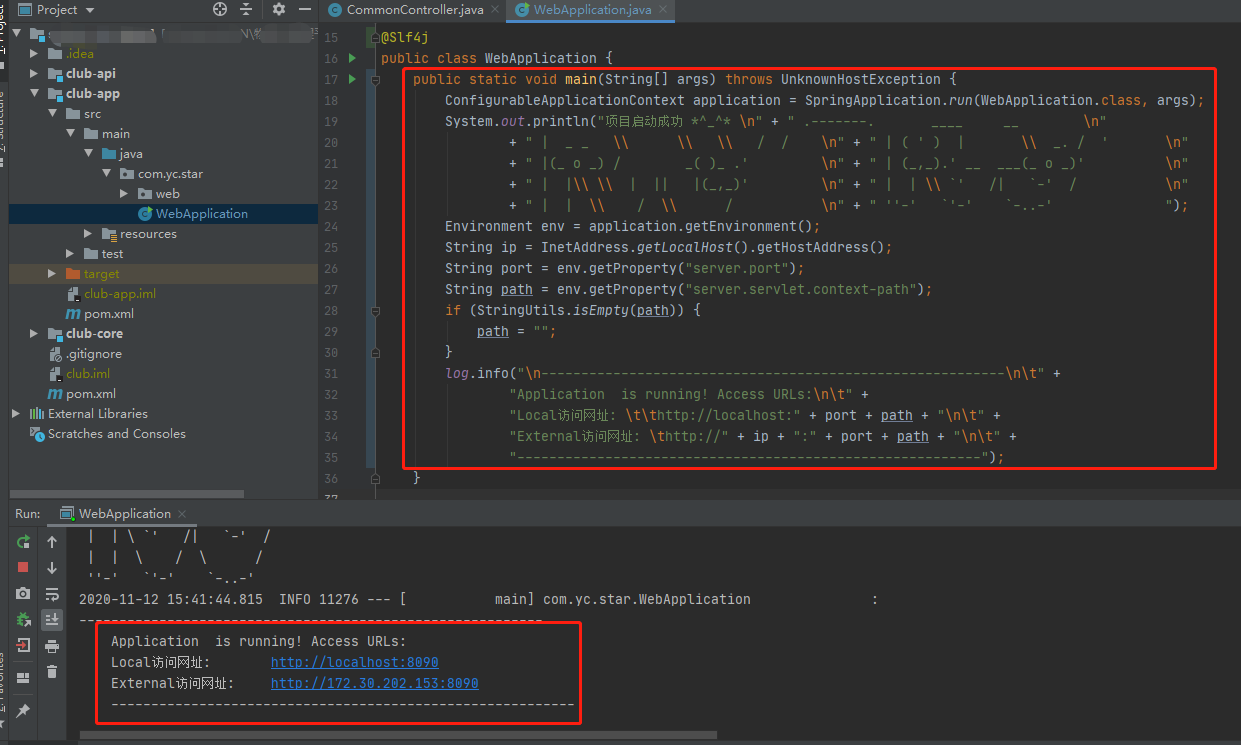The width and height of the screenshot is (1241, 745).
Task: Clear console with the trash can icon
Action: click(x=52, y=672)
